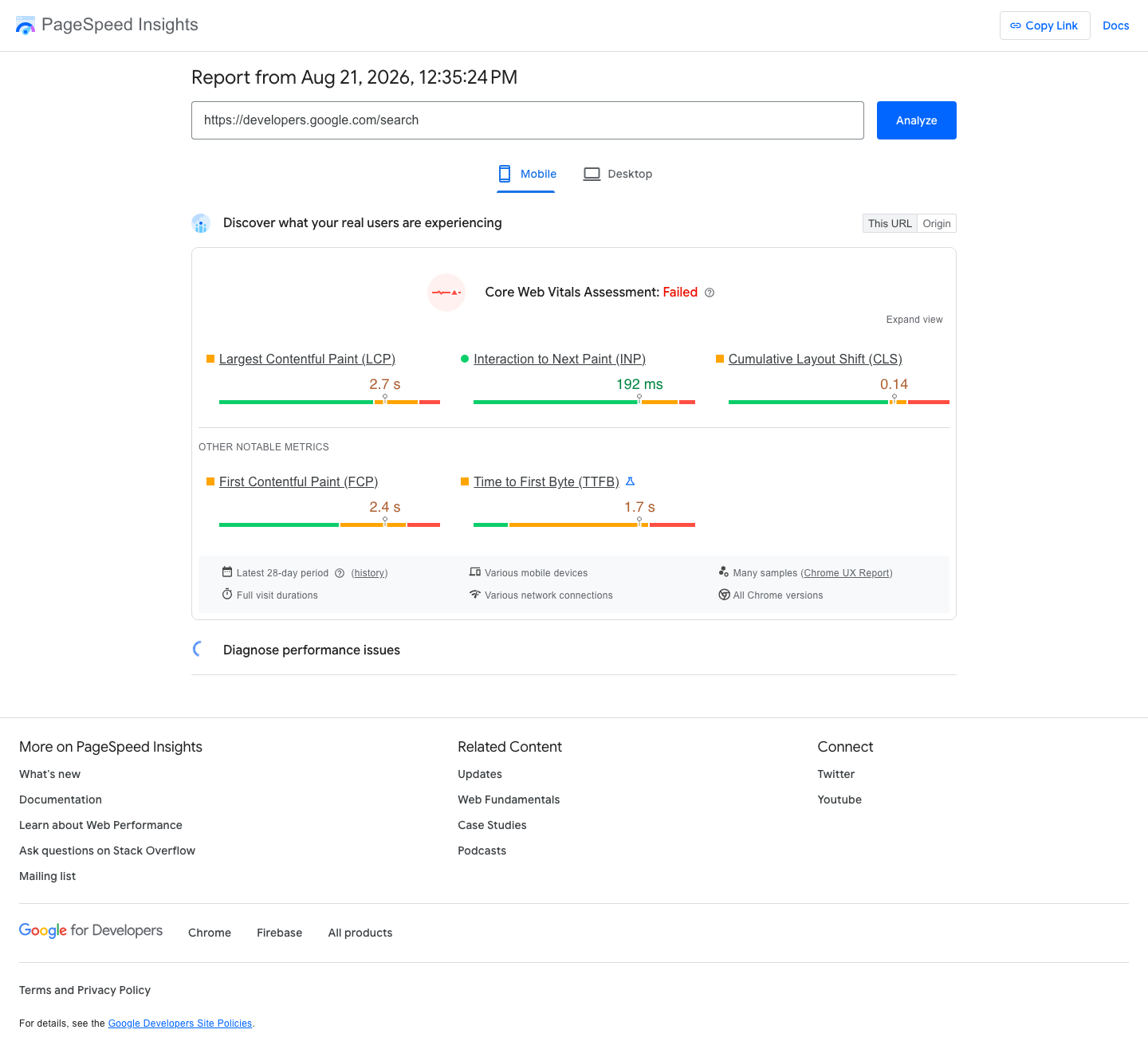The width and height of the screenshot is (1148, 1049).
Task: Open the Docs link in header
Action: (x=1116, y=26)
